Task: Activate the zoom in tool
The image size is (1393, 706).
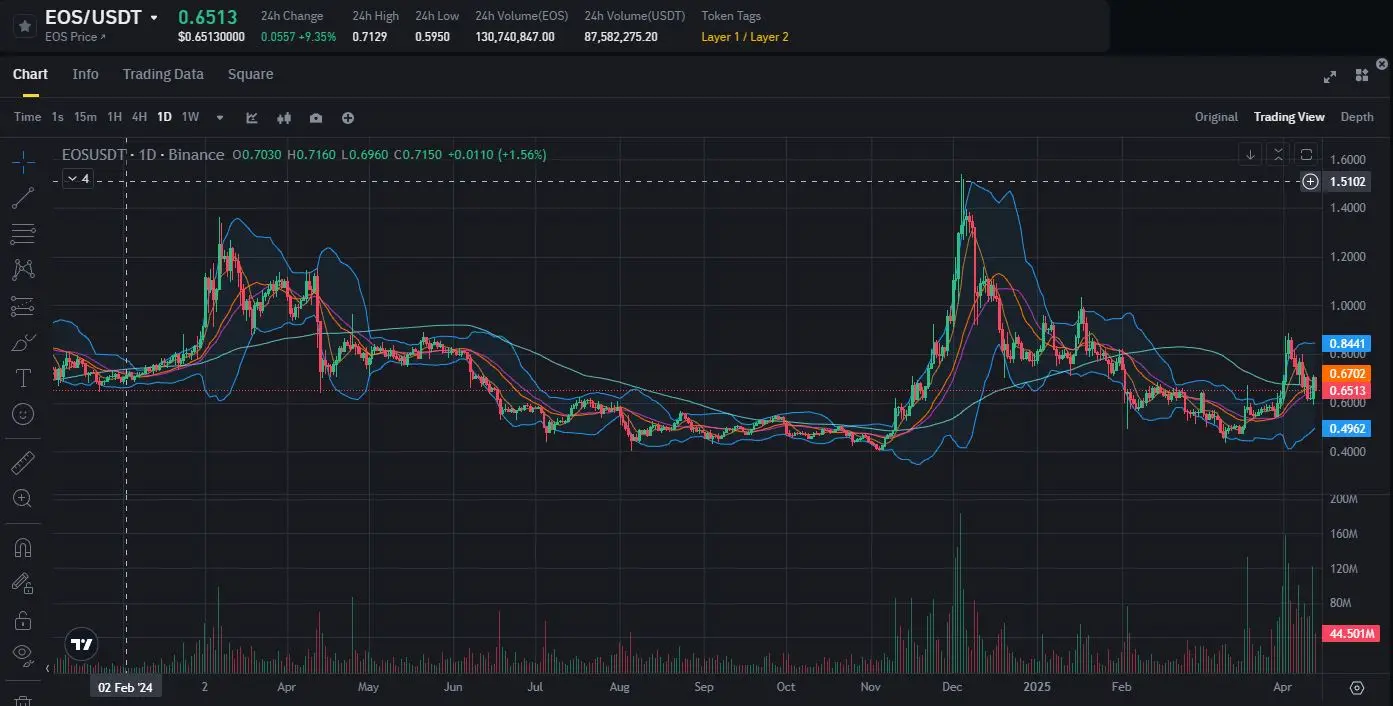Action: [23, 498]
